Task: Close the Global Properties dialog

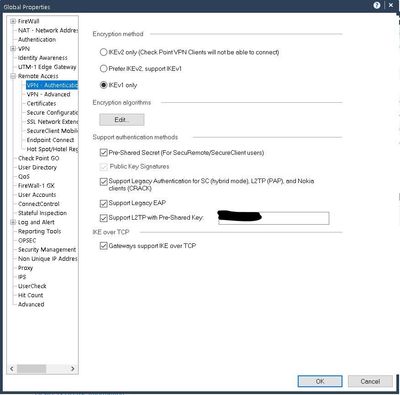Action: click(x=391, y=5)
